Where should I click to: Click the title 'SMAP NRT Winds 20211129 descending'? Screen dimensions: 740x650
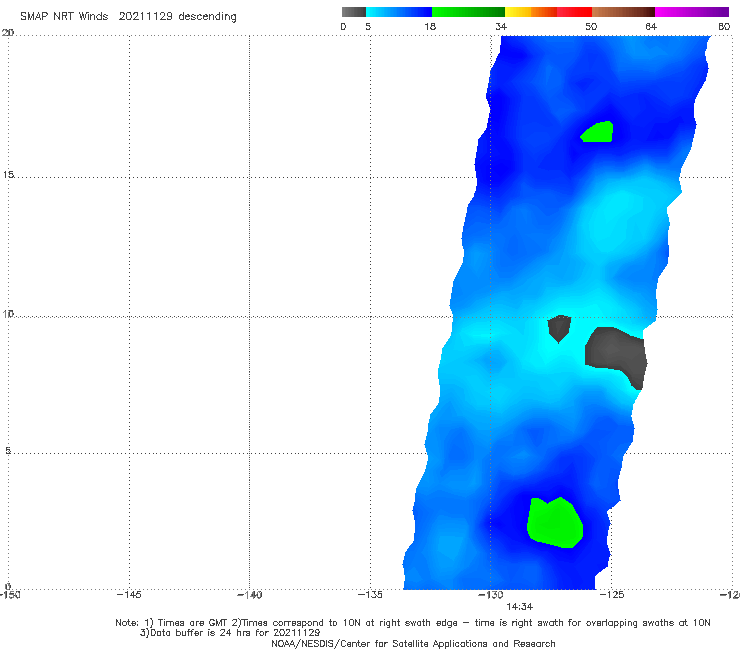tap(128, 17)
